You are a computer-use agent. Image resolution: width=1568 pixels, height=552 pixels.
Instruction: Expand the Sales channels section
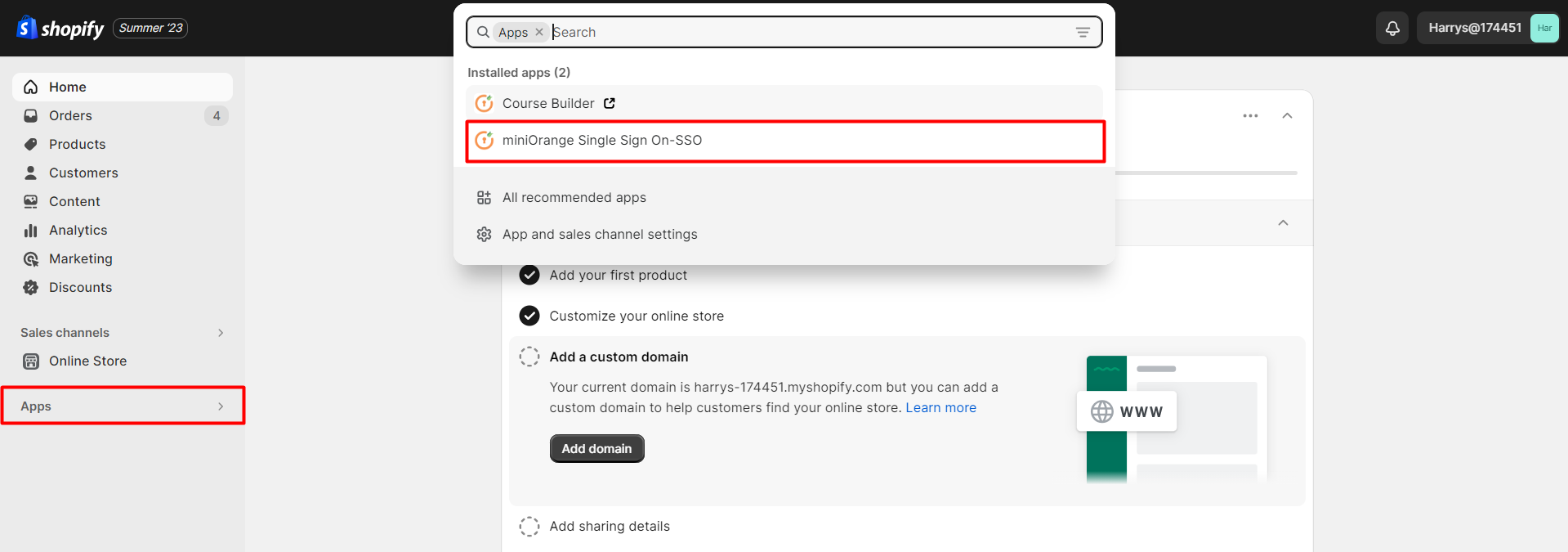click(x=123, y=333)
